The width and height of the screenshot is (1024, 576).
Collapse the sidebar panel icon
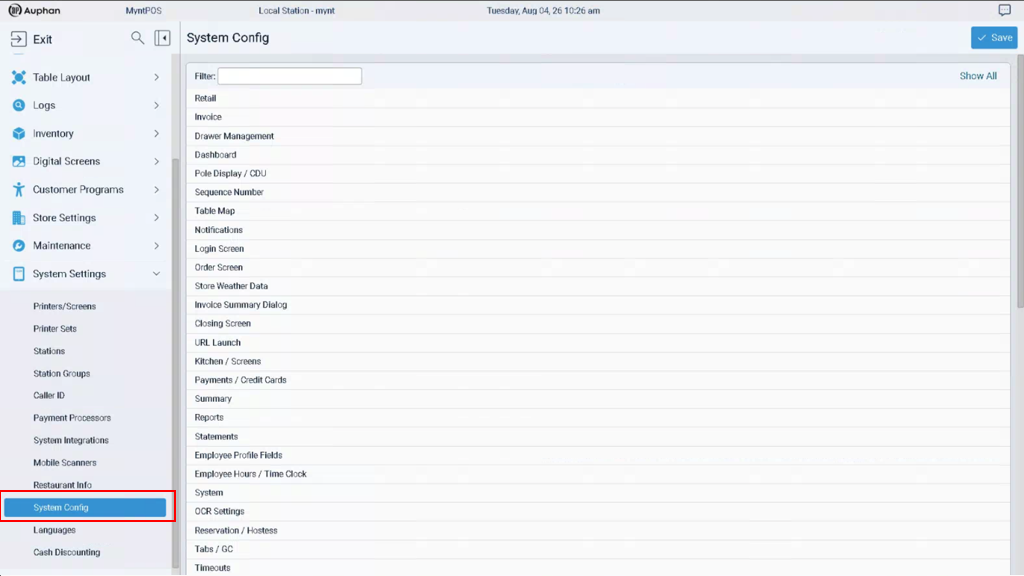pos(163,38)
